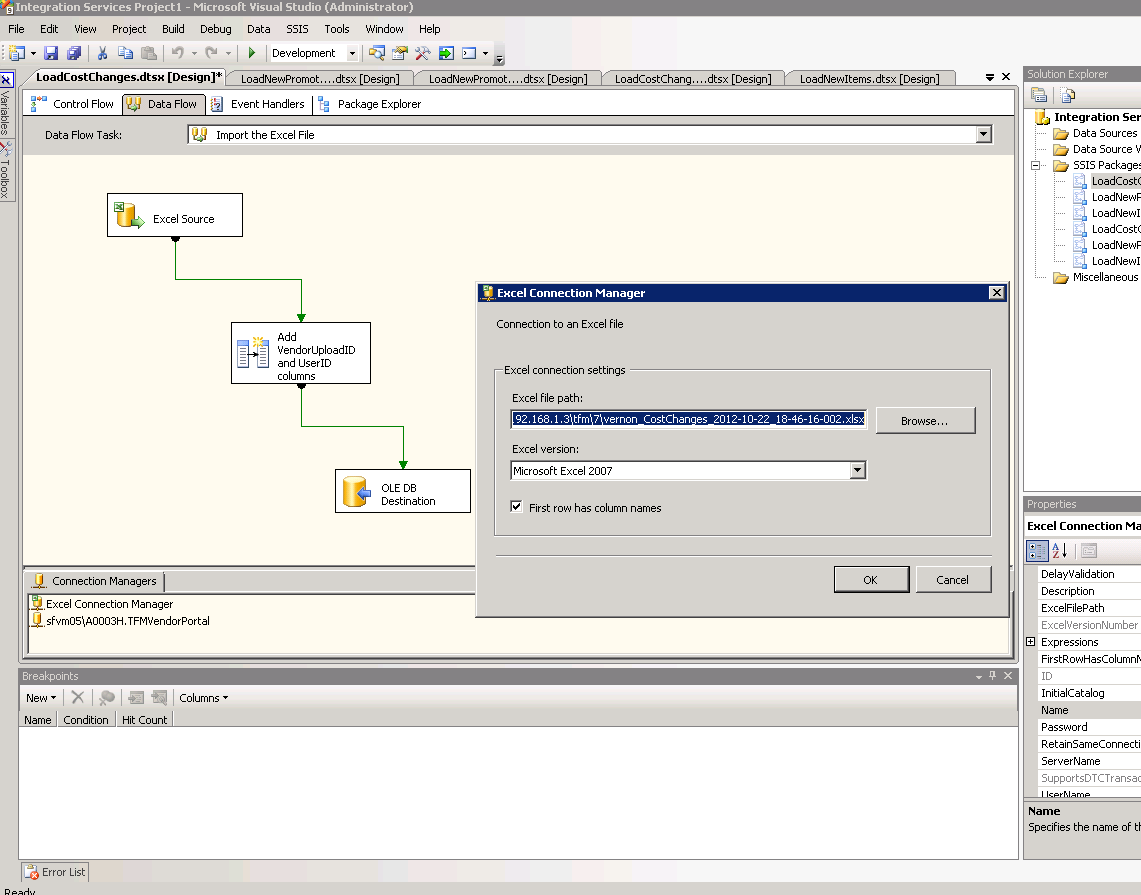Select the Excel Source component

(x=174, y=214)
